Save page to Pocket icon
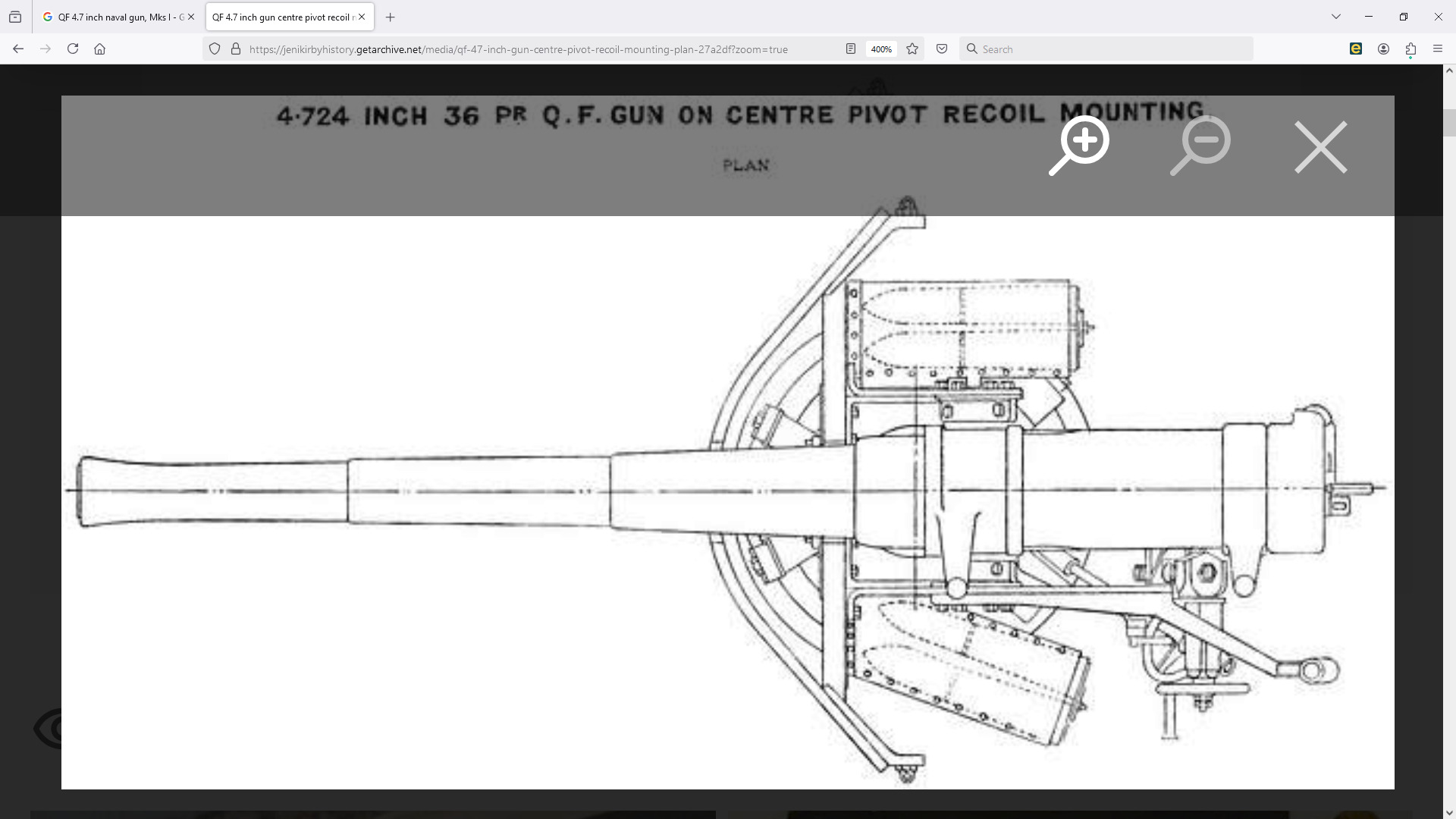 (x=942, y=49)
